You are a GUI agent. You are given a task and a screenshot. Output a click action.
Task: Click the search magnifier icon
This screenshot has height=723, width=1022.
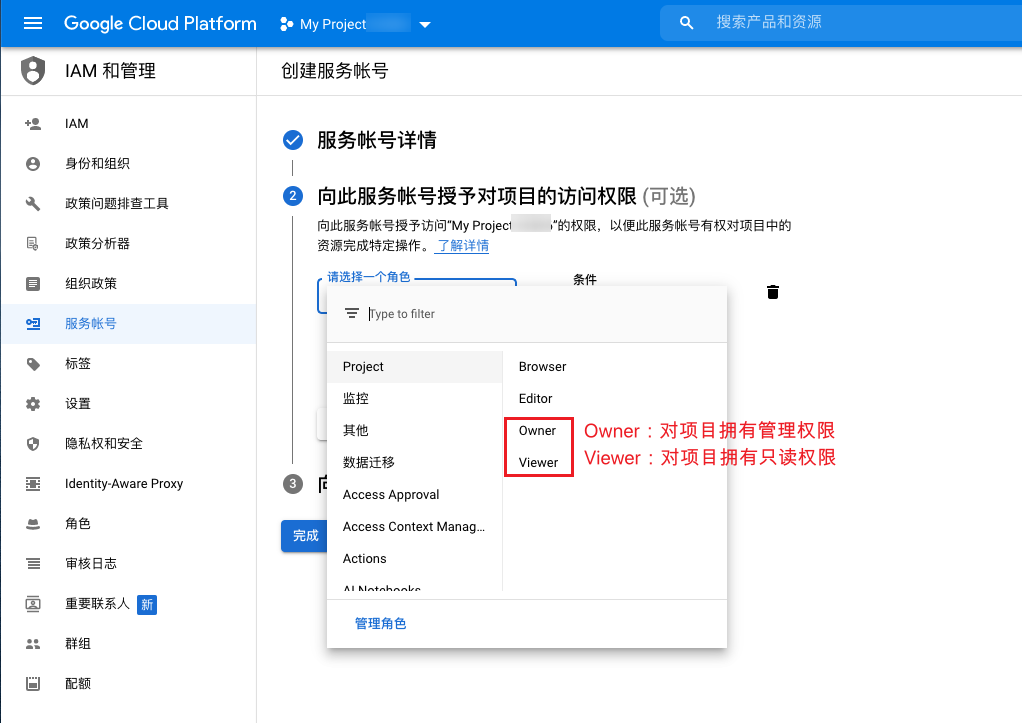(686, 23)
